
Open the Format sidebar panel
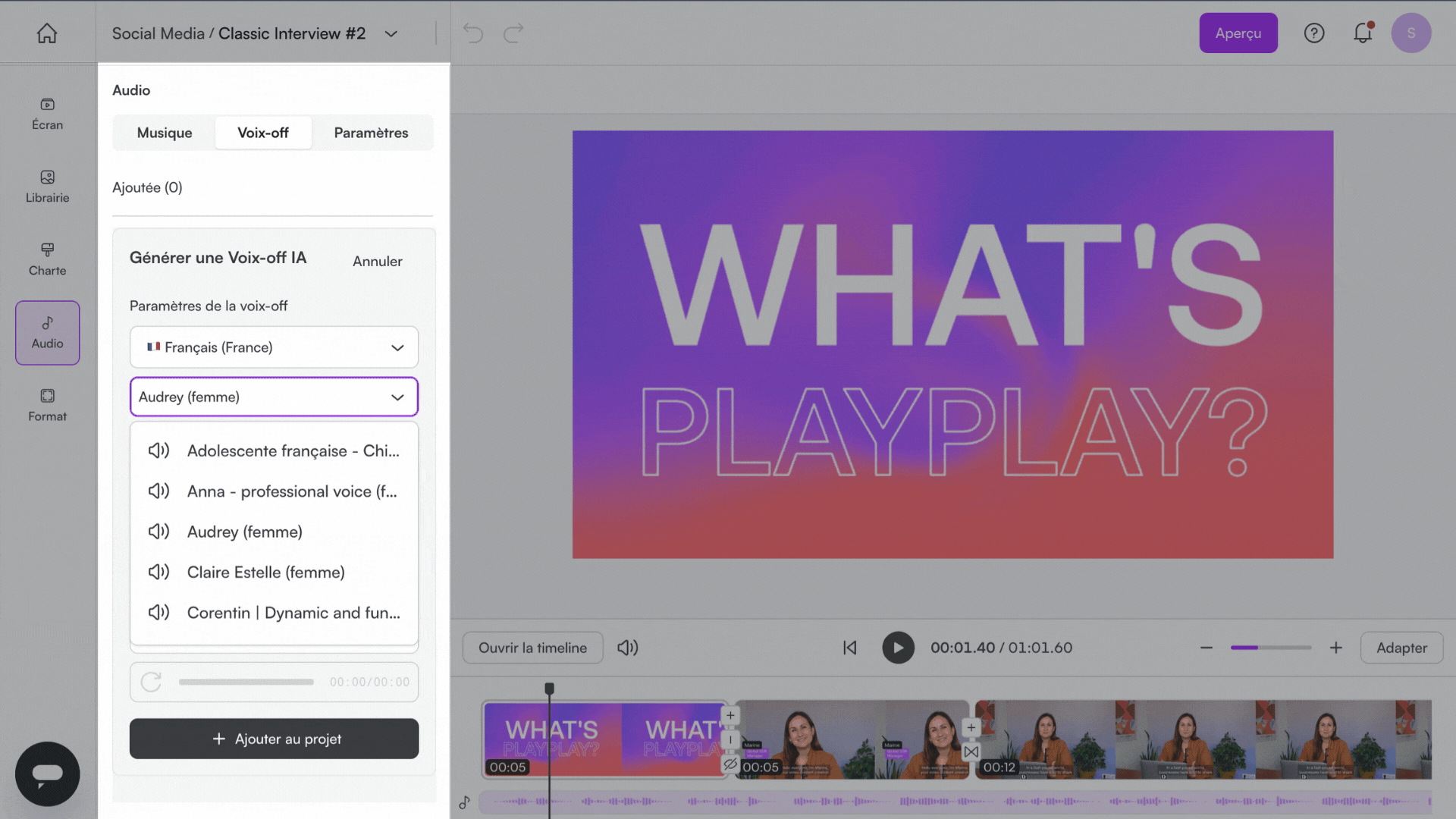47,405
